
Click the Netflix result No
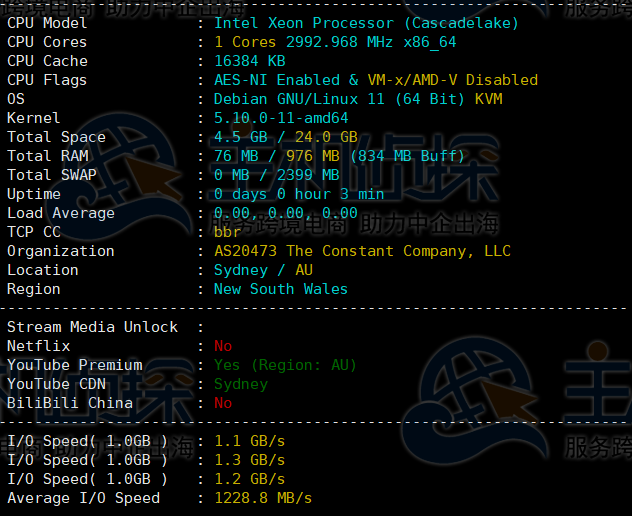[x=223, y=346]
